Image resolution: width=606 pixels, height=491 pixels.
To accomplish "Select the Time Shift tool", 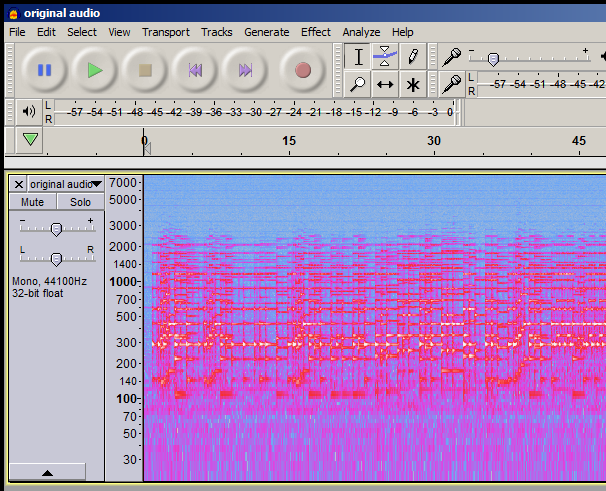I will pos(385,84).
